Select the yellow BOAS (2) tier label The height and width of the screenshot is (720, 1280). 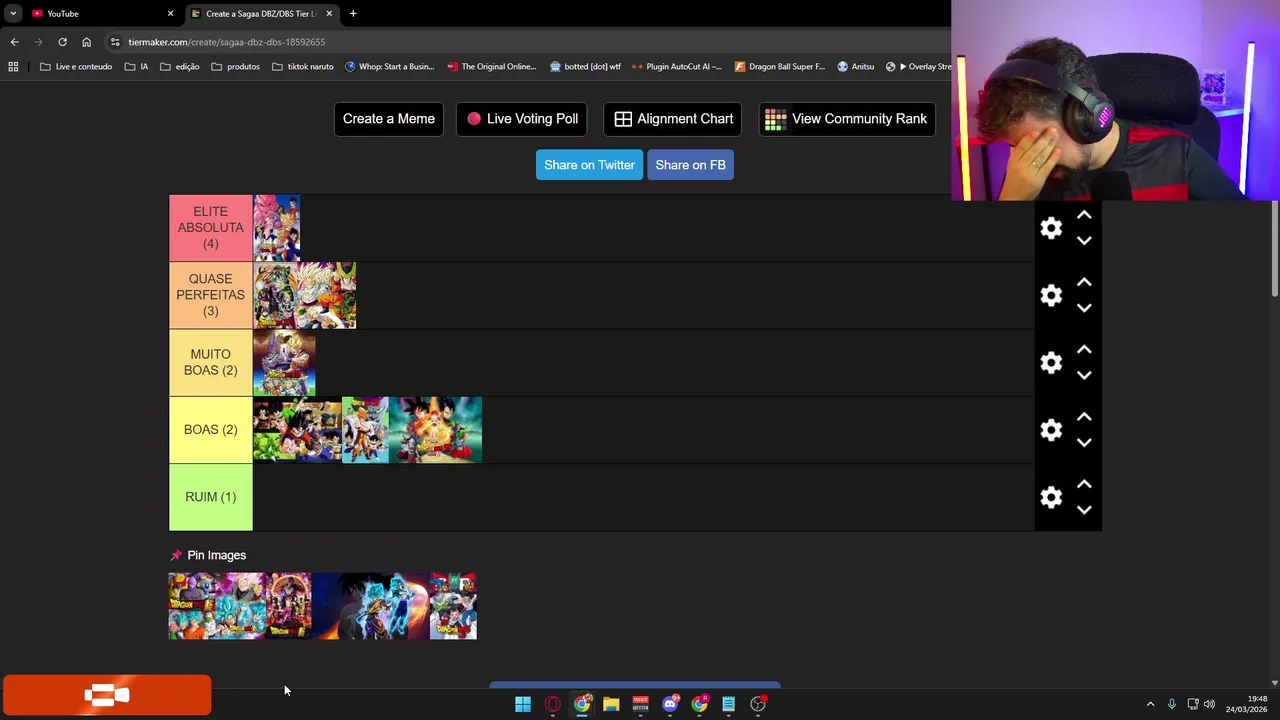(210, 430)
